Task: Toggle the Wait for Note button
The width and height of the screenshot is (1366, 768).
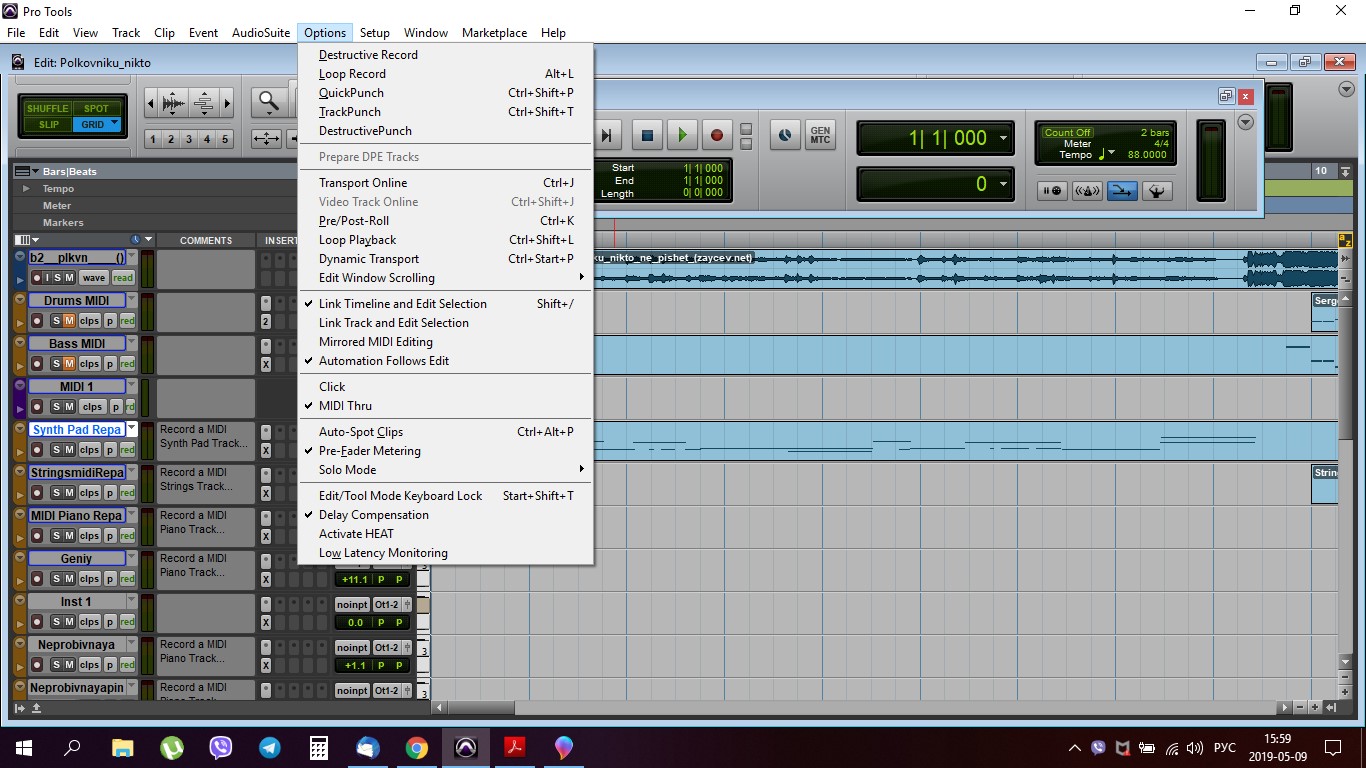Action: click(x=1052, y=190)
